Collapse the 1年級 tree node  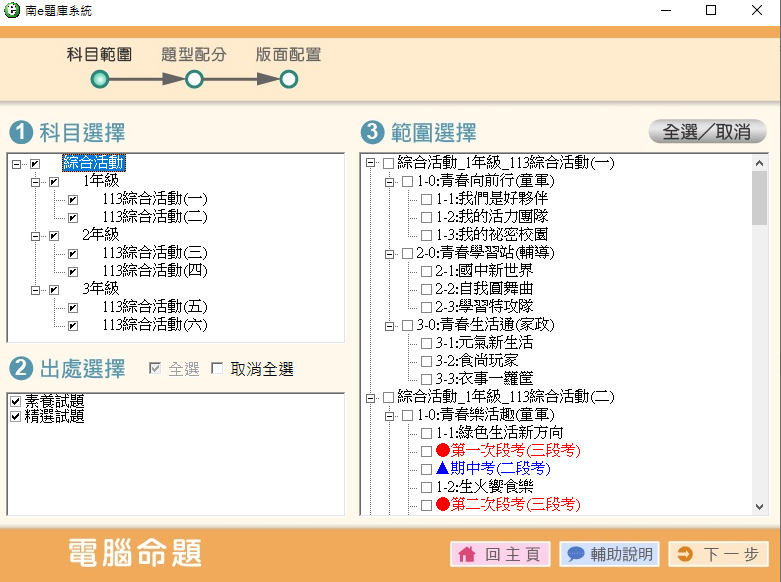tap(35, 181)
